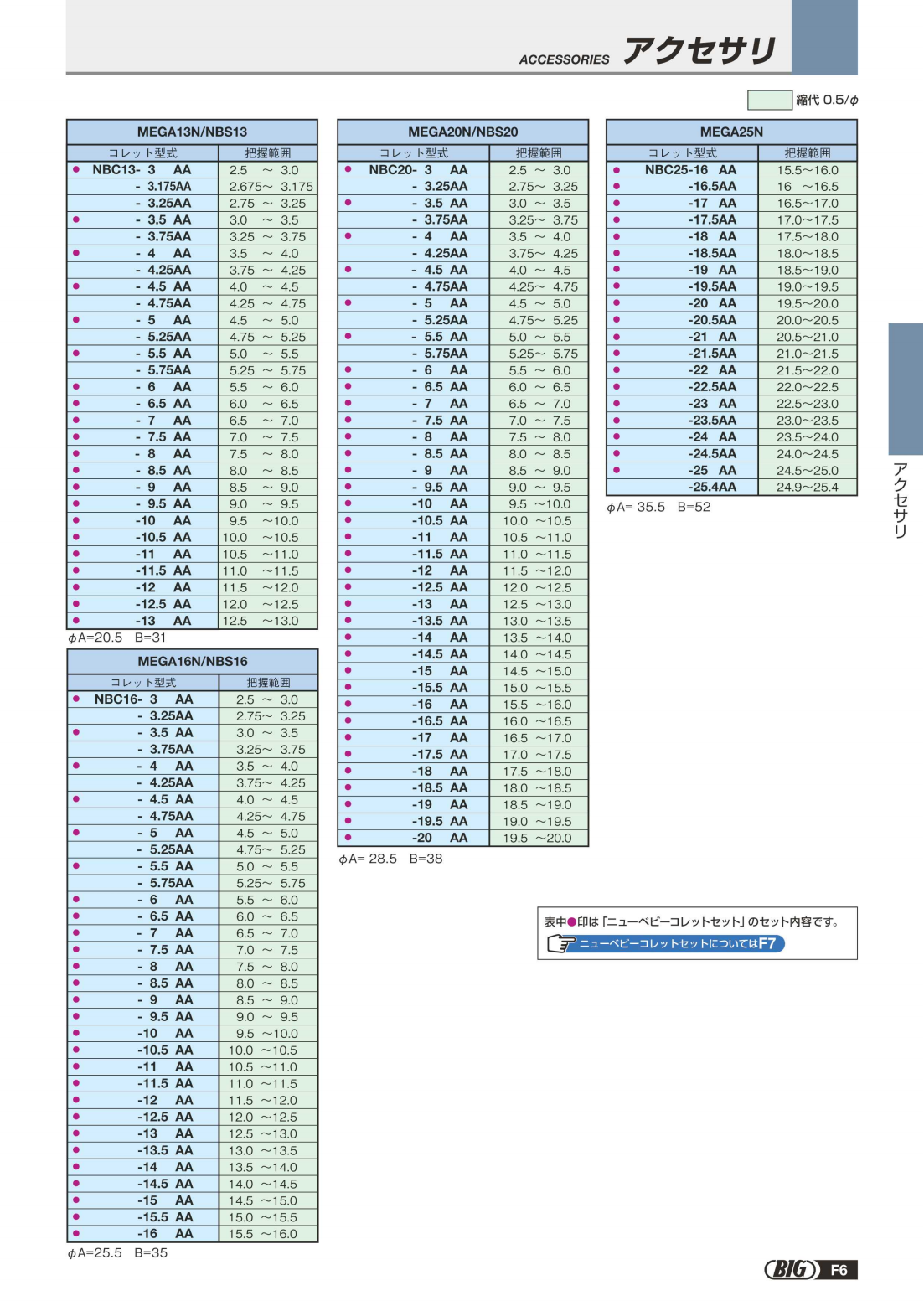
Task: Click the BIG logo at page bottom
Action: [791, 1269]
